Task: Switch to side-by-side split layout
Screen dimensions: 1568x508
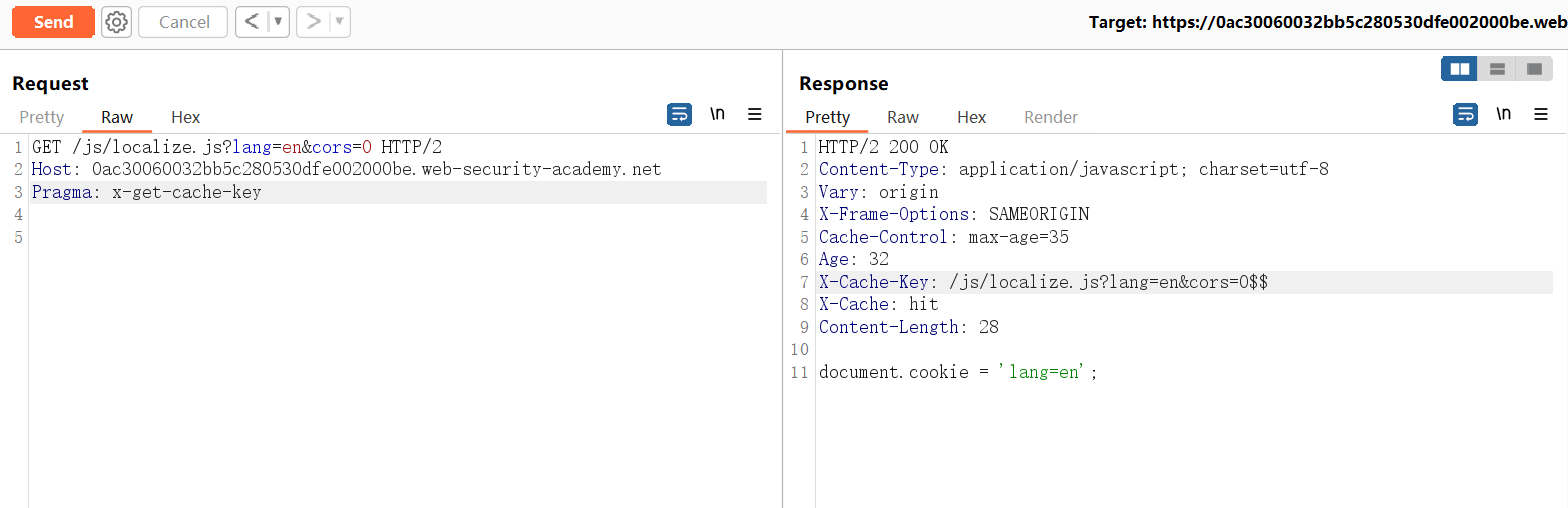Action: coord(1460,69)
